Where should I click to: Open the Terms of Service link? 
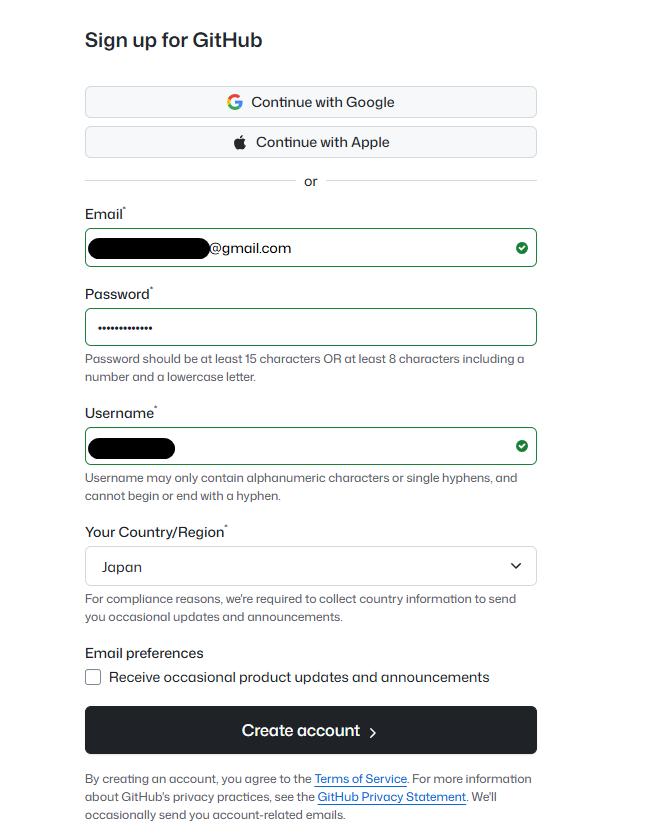pos(361,778)
